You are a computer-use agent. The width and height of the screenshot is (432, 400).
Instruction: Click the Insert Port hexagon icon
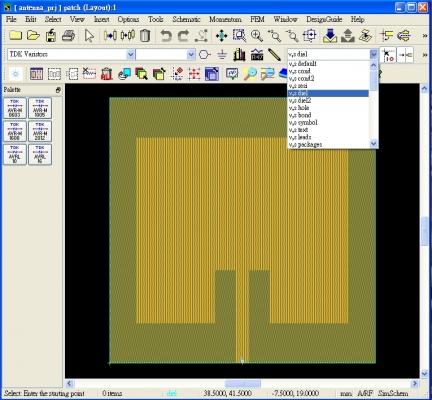coord(205,54)
